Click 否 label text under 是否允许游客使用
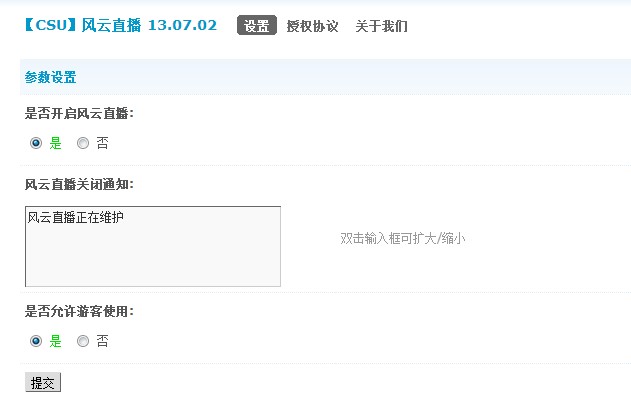Screen dimensions: 631x419 click(102, 341)
